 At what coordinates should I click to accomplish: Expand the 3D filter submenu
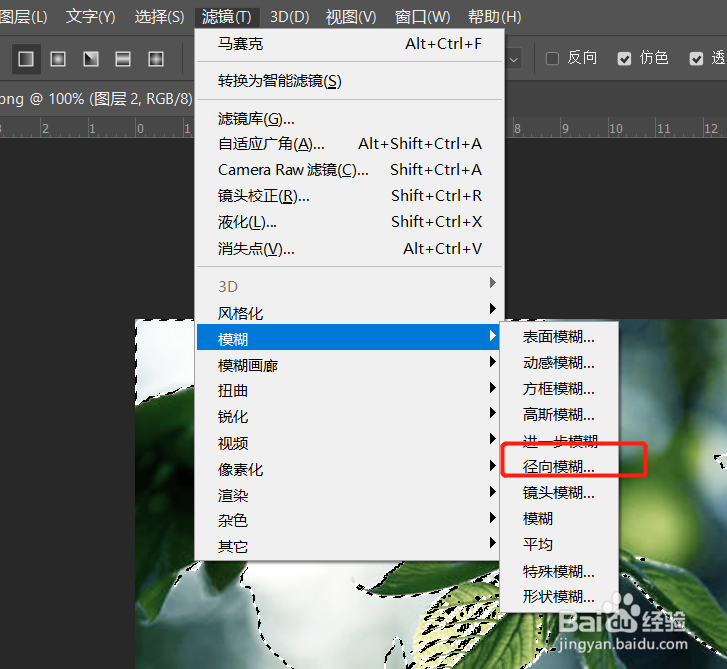[350, 286]
